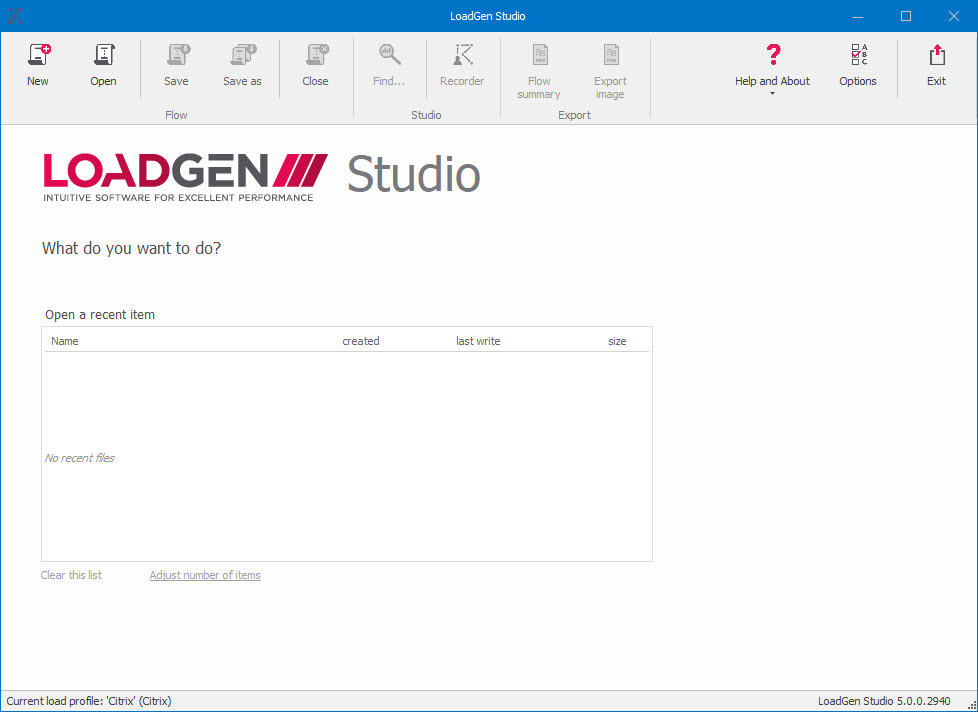
Task: Sort recent items by size column
Action: tap(617, 341)
